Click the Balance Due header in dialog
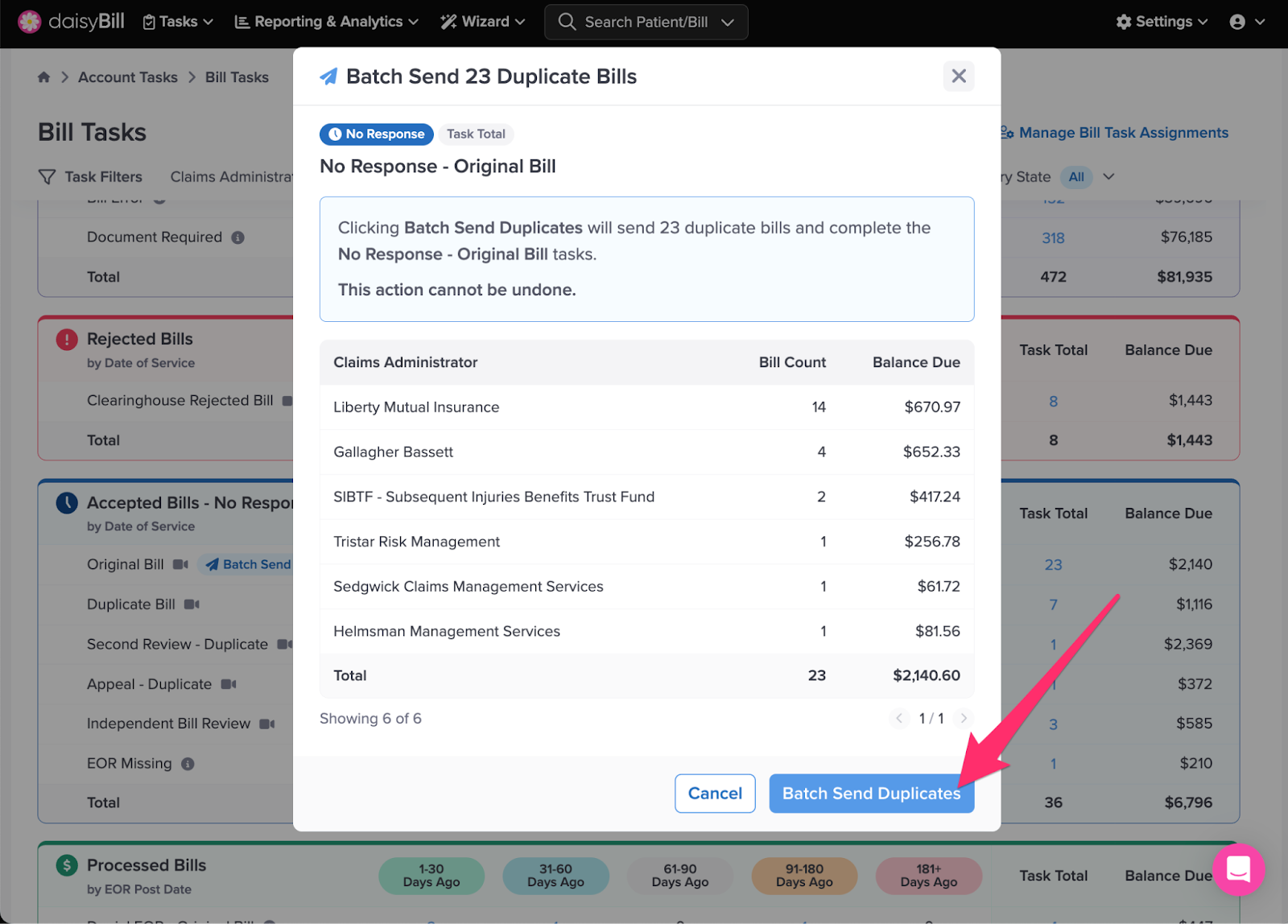 (x=916, y=362)
